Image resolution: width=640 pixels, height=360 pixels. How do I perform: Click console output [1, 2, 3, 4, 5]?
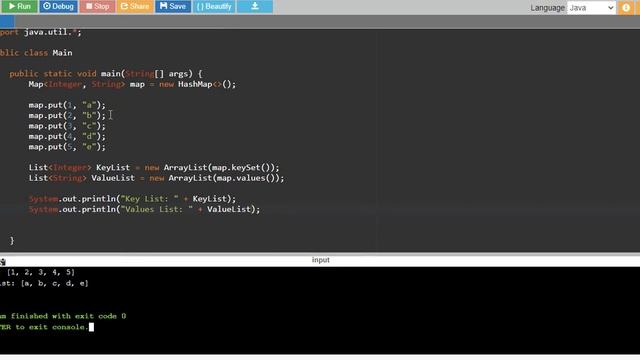tap(41, 272)
